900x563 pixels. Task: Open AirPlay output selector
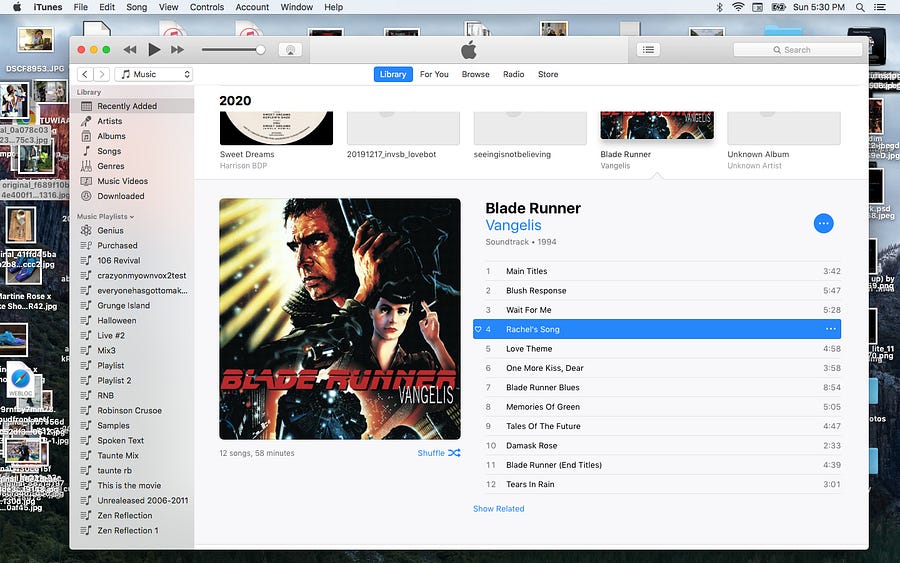(290, 50)
